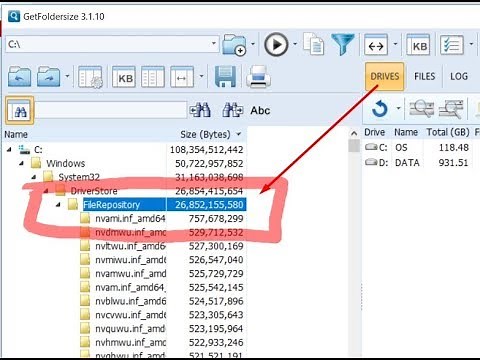
Task: Collapse the FileRepository folder node
Action: [x=58, y=204]
